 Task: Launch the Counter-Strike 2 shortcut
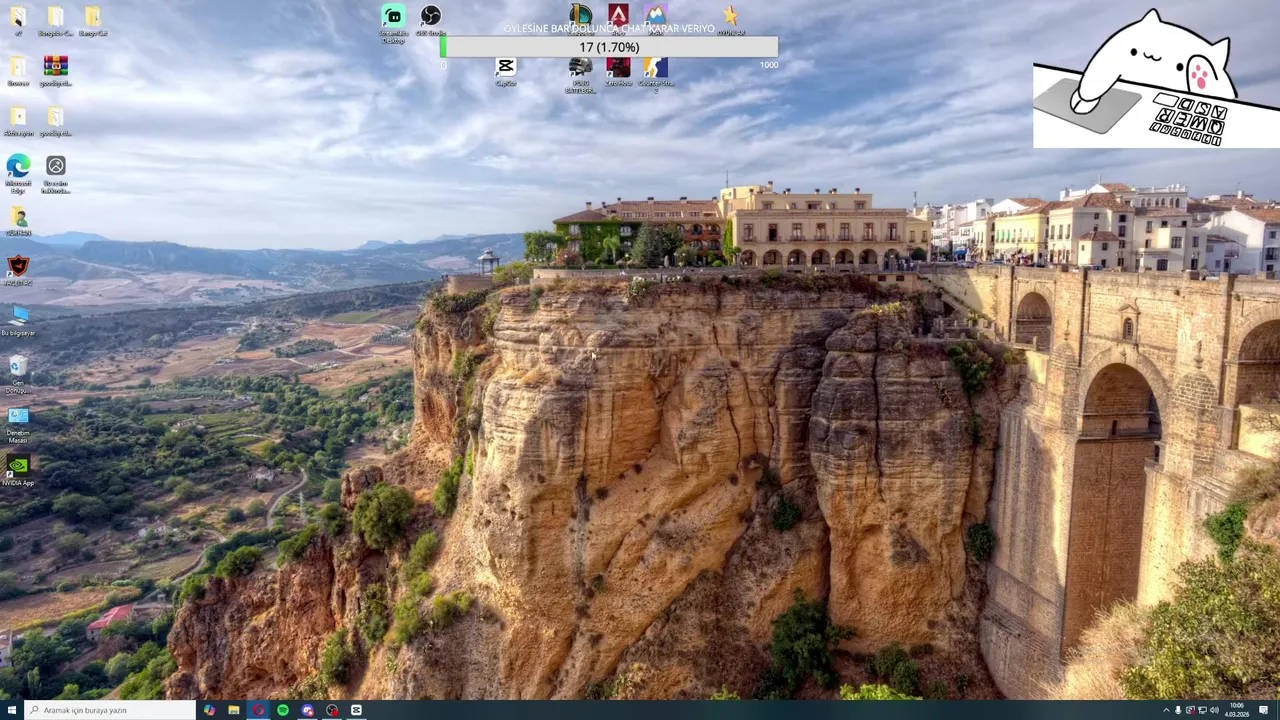(655, 73)
